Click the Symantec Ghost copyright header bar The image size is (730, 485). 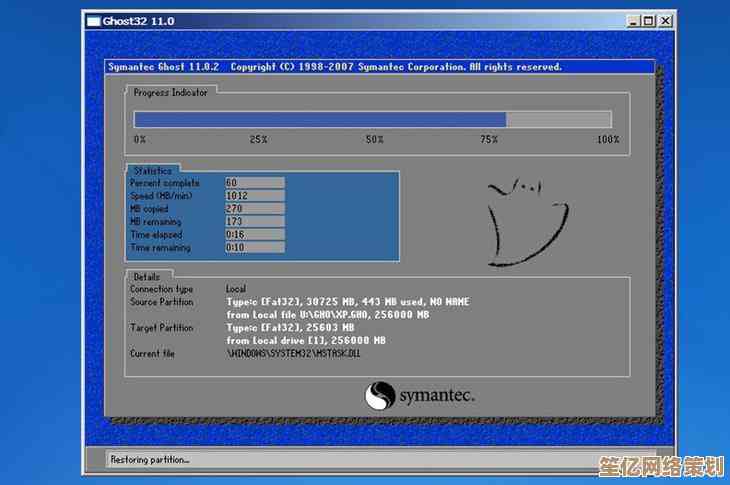pyautogui.click(x=380, y=67)
